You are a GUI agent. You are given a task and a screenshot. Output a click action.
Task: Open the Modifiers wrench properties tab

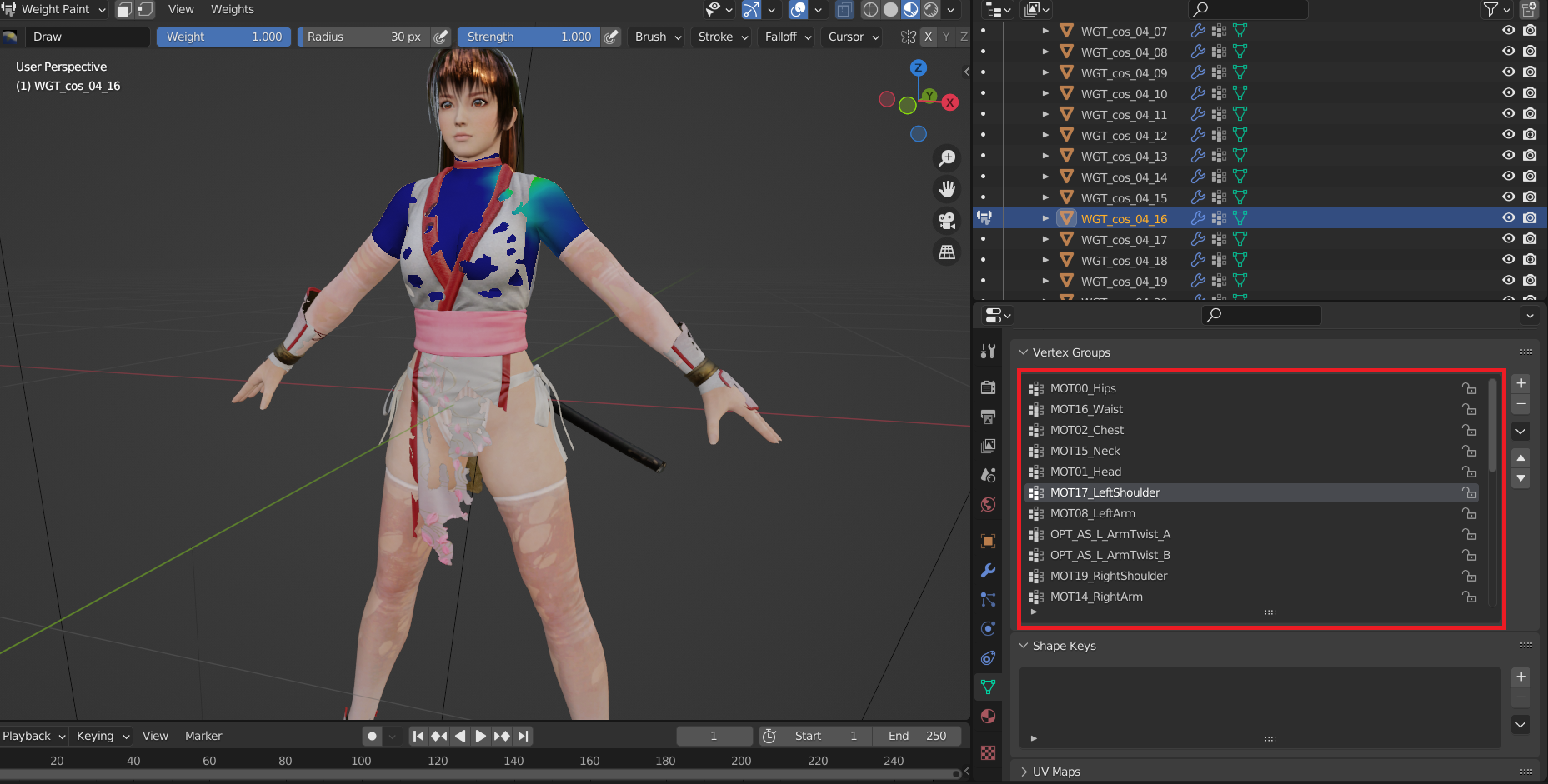[x=988, y=570]
